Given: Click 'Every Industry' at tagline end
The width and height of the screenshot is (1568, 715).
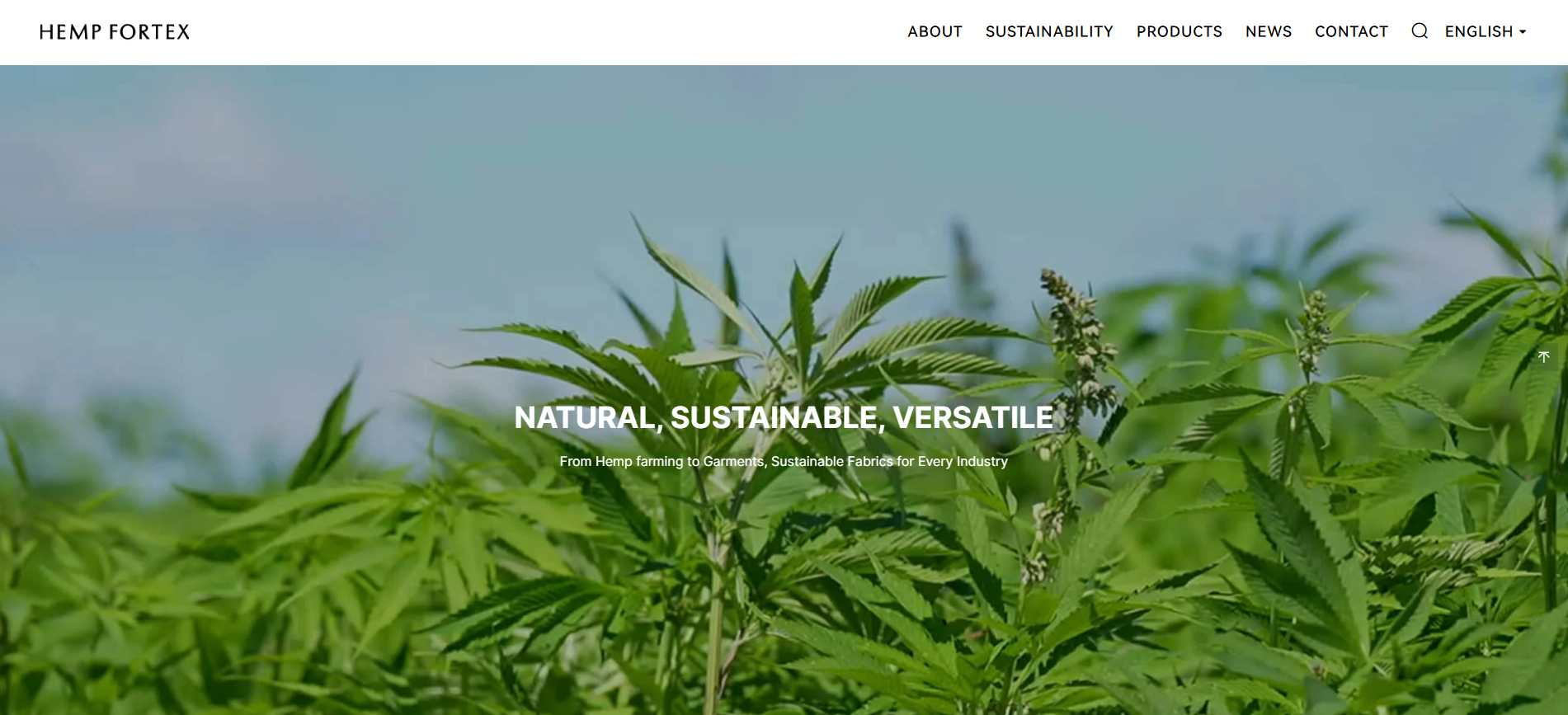Looking at the screenshot, I should click(963, 461).
